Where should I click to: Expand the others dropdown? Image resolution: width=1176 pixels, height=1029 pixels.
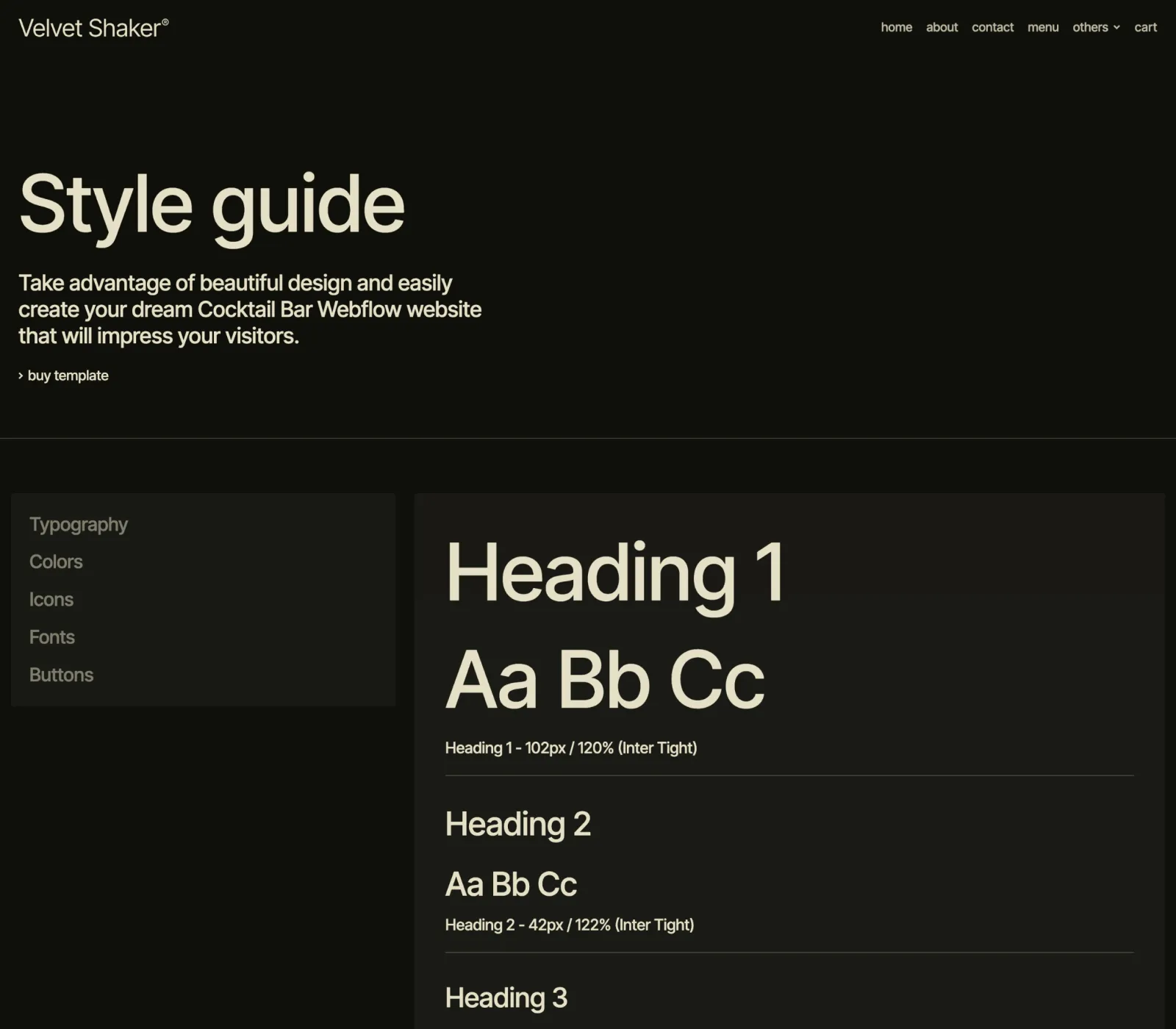tap(1096, 27)
